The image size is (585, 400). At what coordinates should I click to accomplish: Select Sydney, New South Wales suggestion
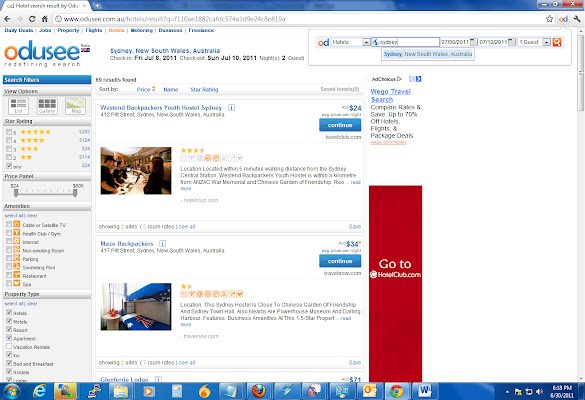[428, 54]
